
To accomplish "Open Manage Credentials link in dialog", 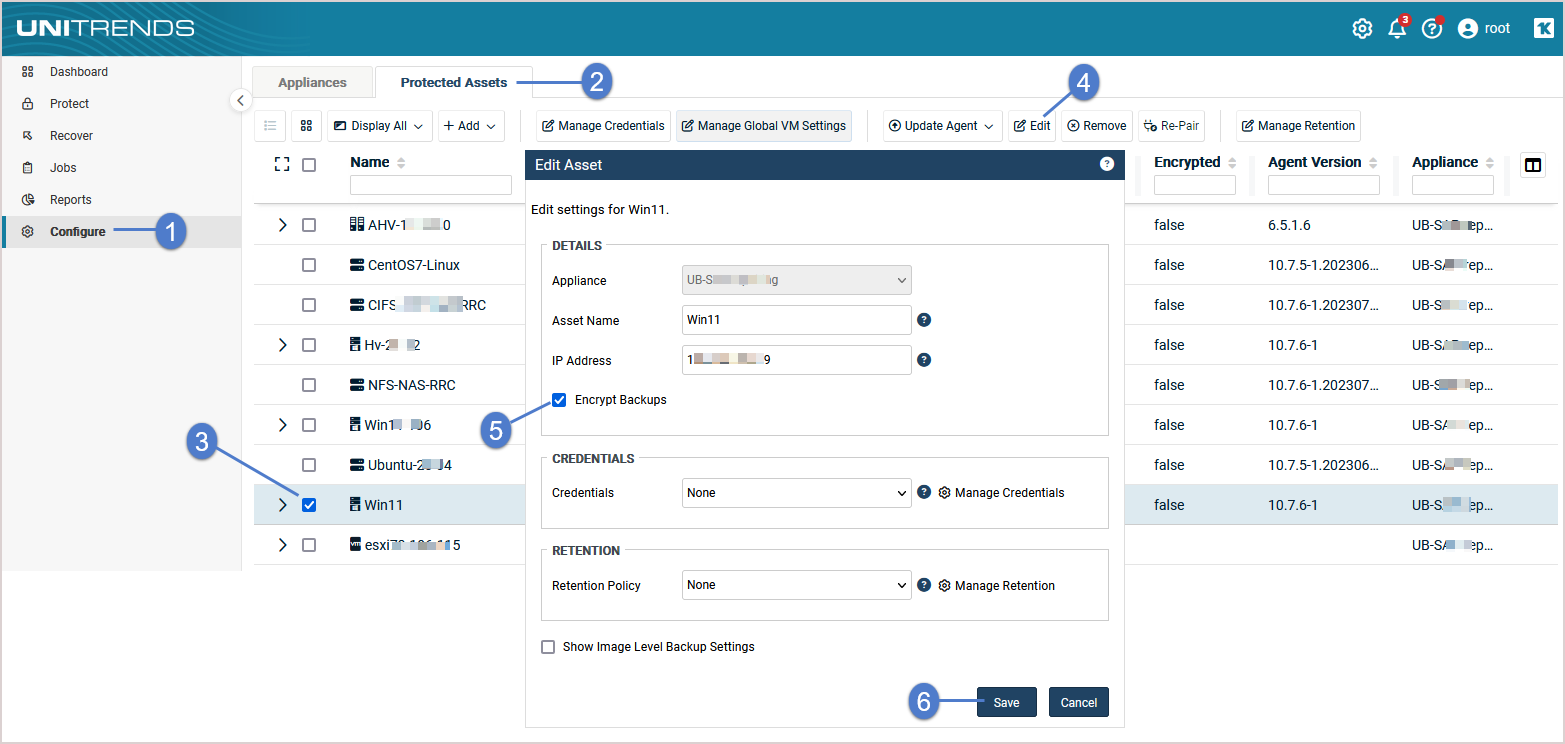I will 1001,493.
